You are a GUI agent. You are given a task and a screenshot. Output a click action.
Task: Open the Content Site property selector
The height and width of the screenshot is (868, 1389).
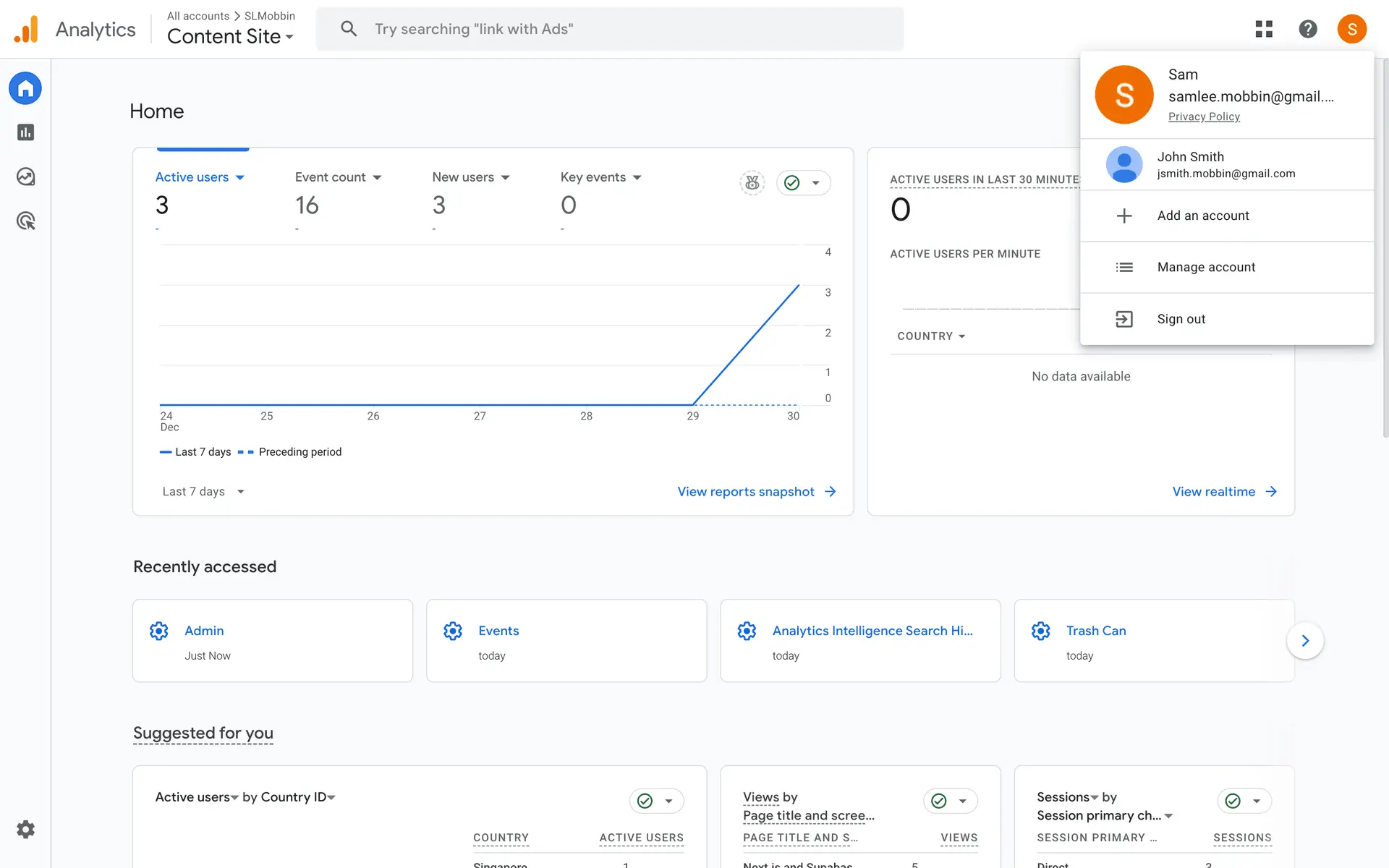click(x=230, y=36)
